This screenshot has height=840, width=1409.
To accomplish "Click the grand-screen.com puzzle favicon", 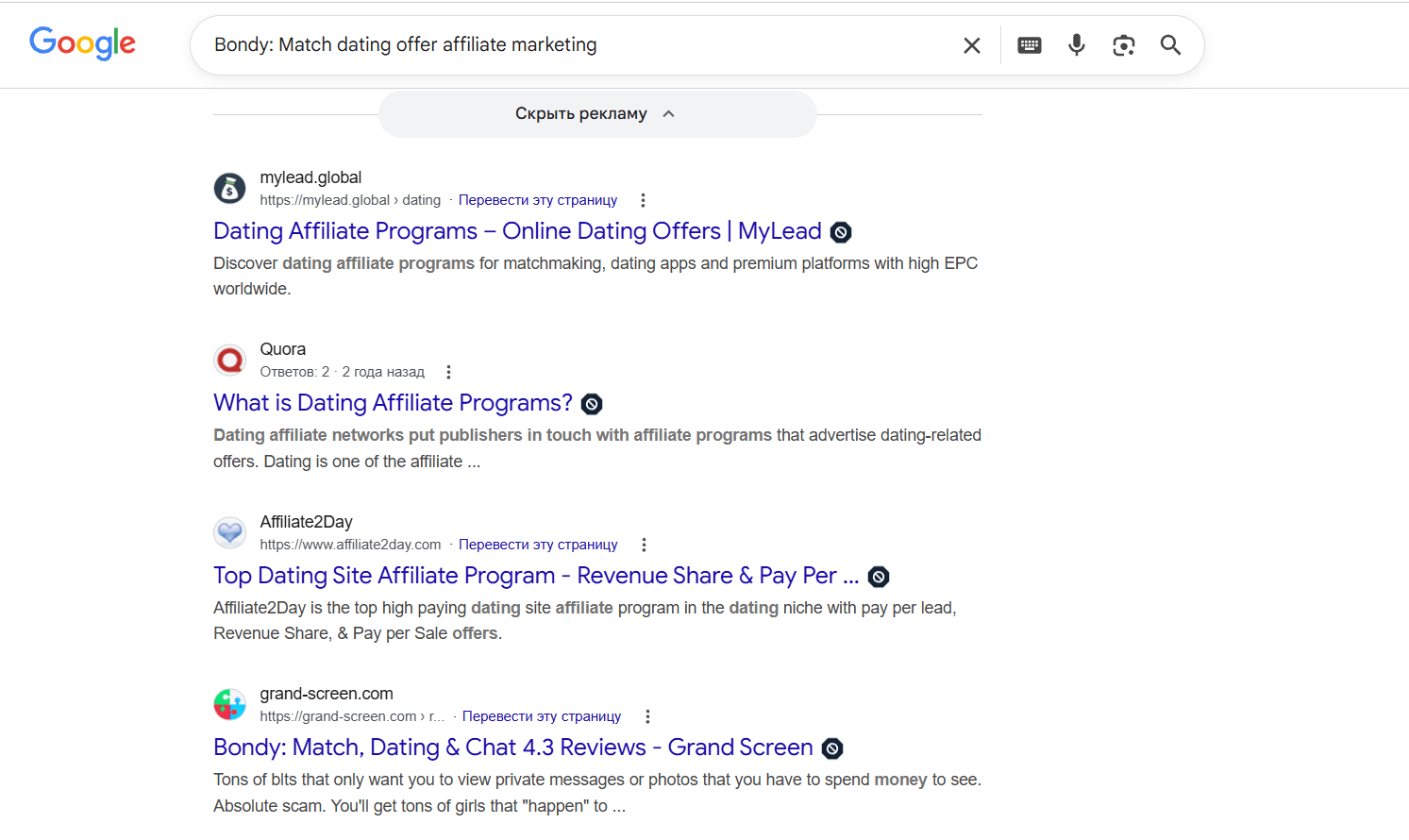I will [x=229, y=704].
